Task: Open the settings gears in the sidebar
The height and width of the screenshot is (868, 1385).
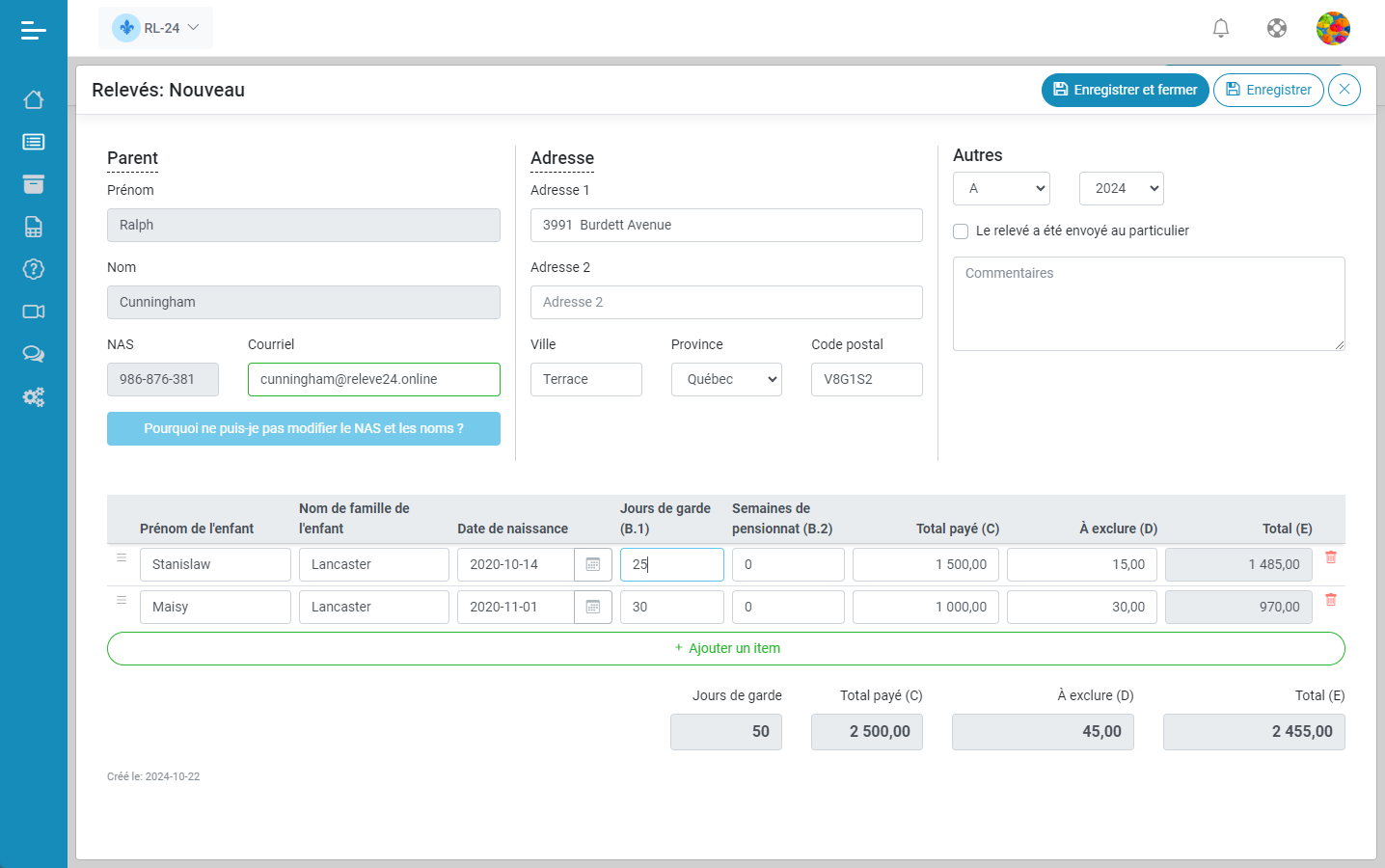Action: click(x=34, y=396)
